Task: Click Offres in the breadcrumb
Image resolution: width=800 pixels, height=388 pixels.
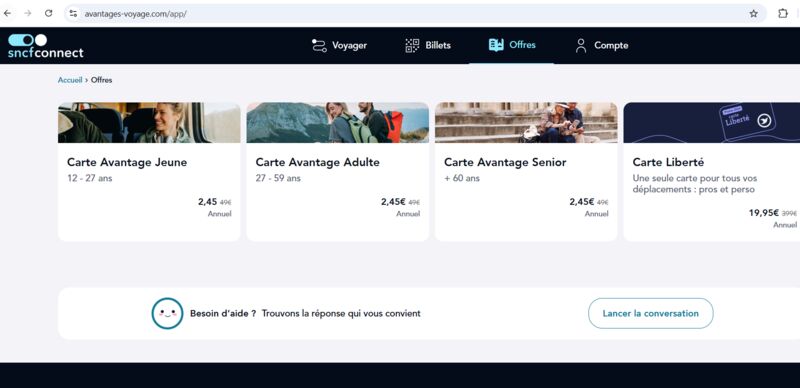Action: click(102, 80)
